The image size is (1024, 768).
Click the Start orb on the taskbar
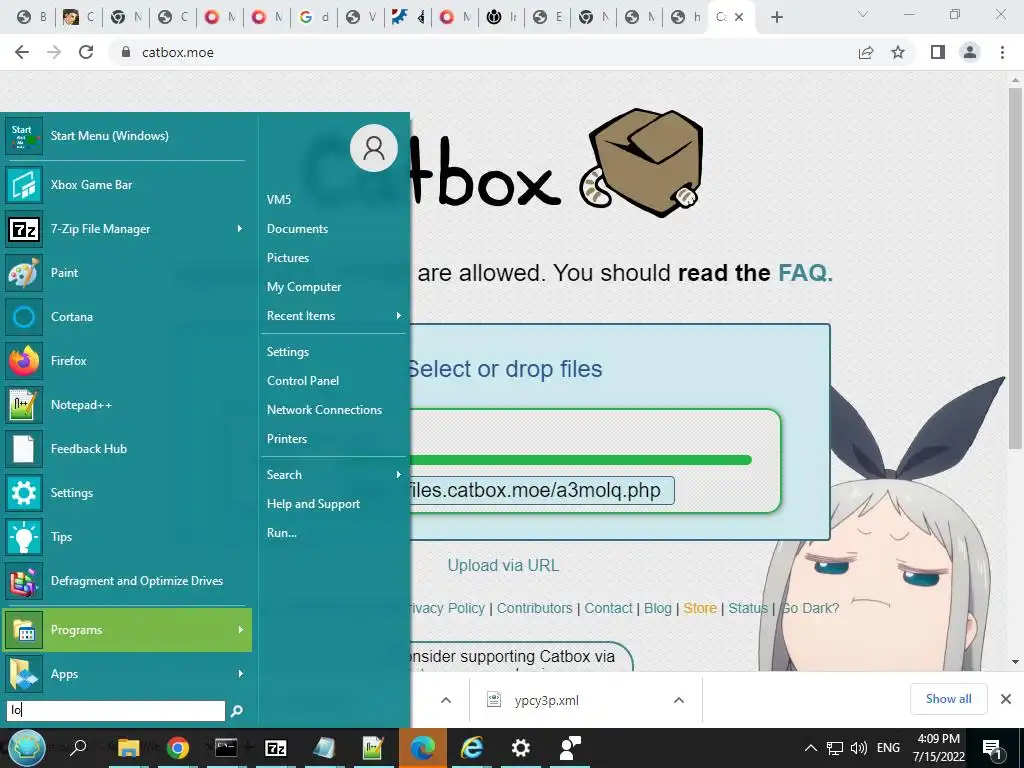[27, 747]
